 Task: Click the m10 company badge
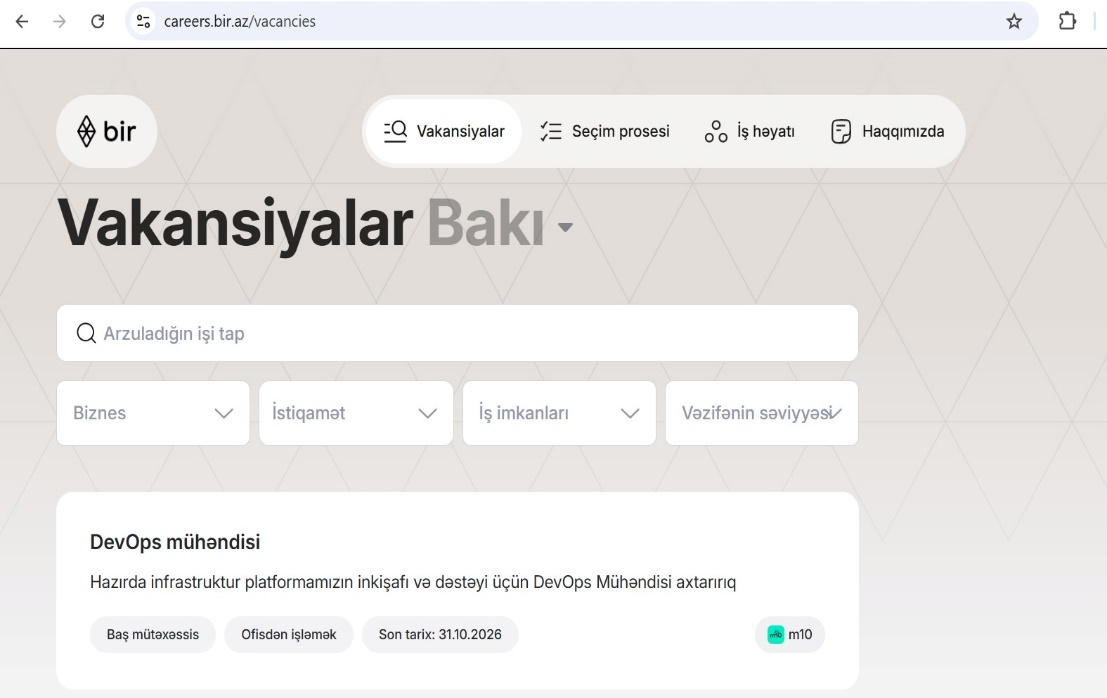tap(790, 634)
